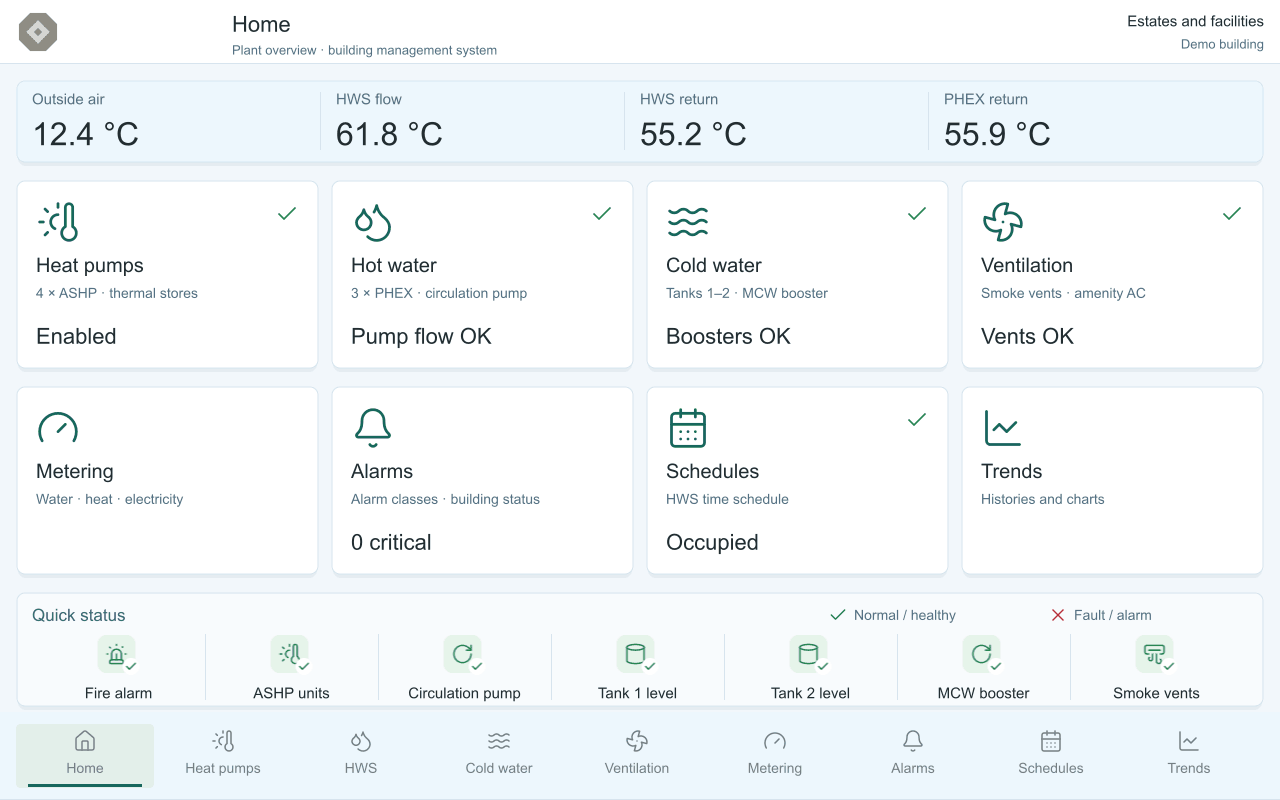Open the Schedules bottom navigation tab
1280x800 pixels.
1051,755
